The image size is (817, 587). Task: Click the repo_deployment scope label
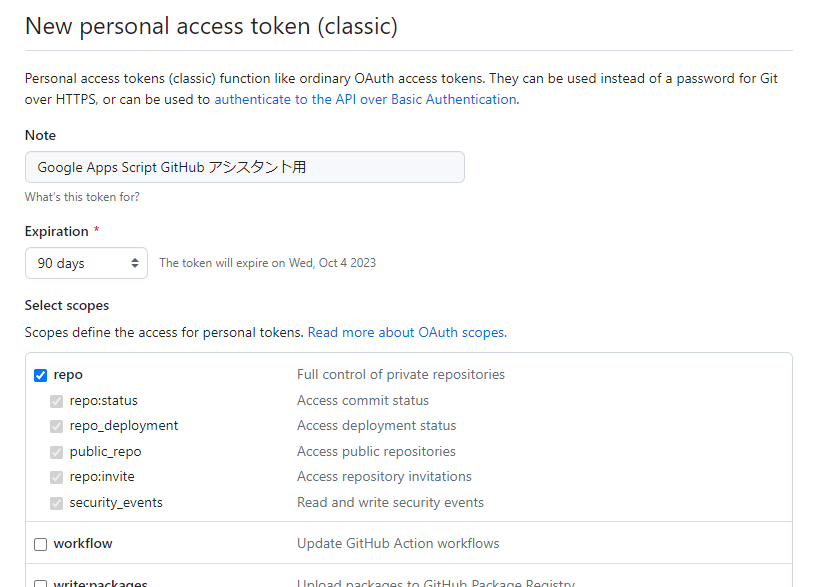coord(124,426)
